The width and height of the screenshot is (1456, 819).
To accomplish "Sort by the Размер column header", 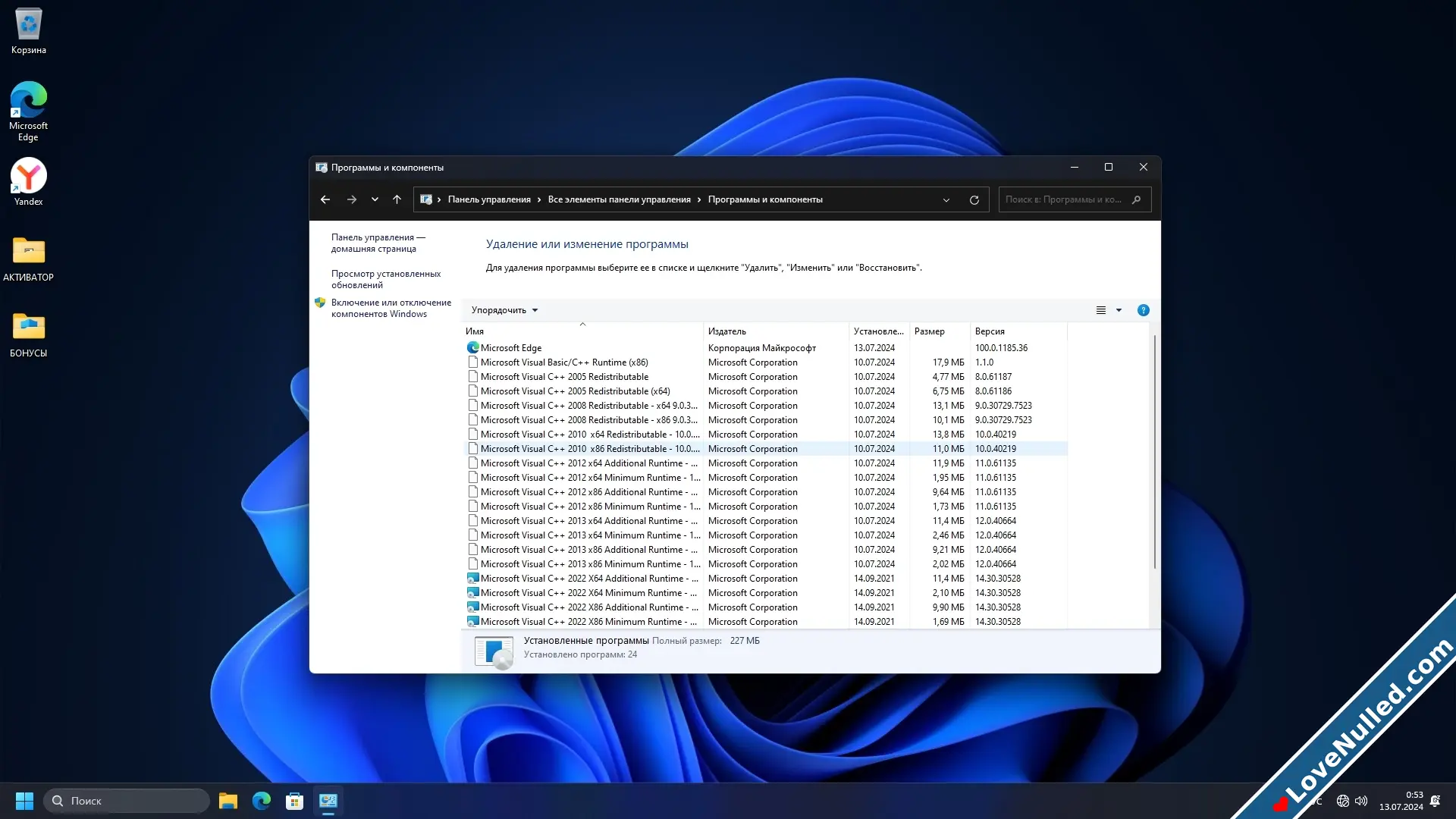I will tap(940, 331).
